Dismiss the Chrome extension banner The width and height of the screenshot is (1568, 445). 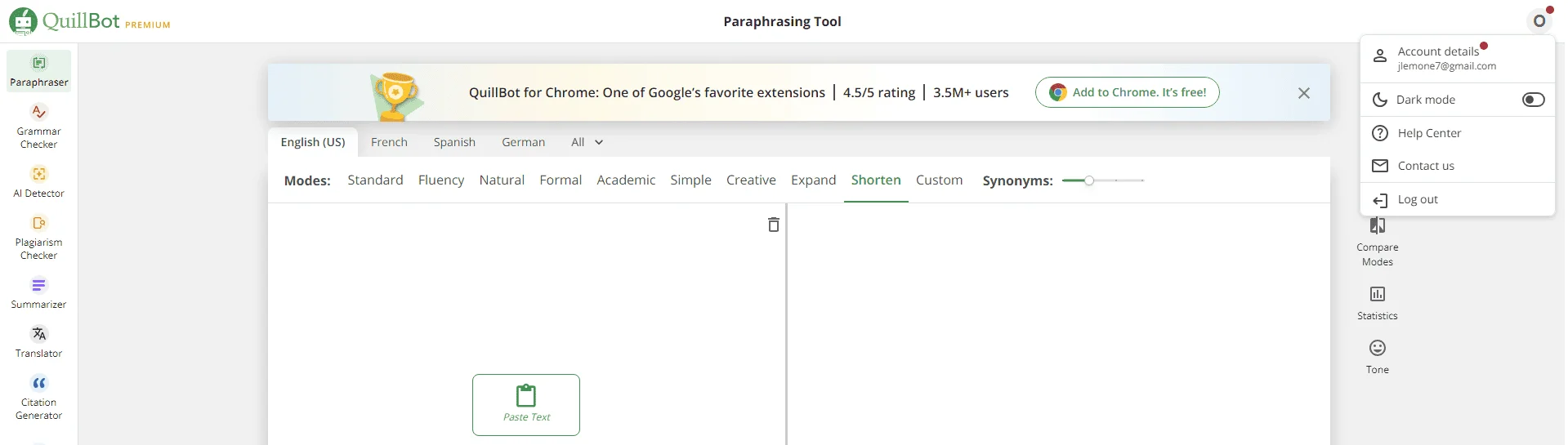pos(1304,93)
